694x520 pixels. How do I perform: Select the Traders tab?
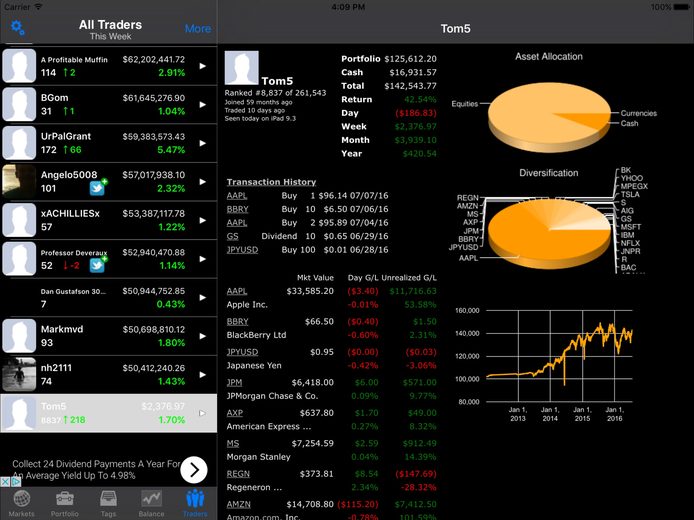click(x=195, y=504)
